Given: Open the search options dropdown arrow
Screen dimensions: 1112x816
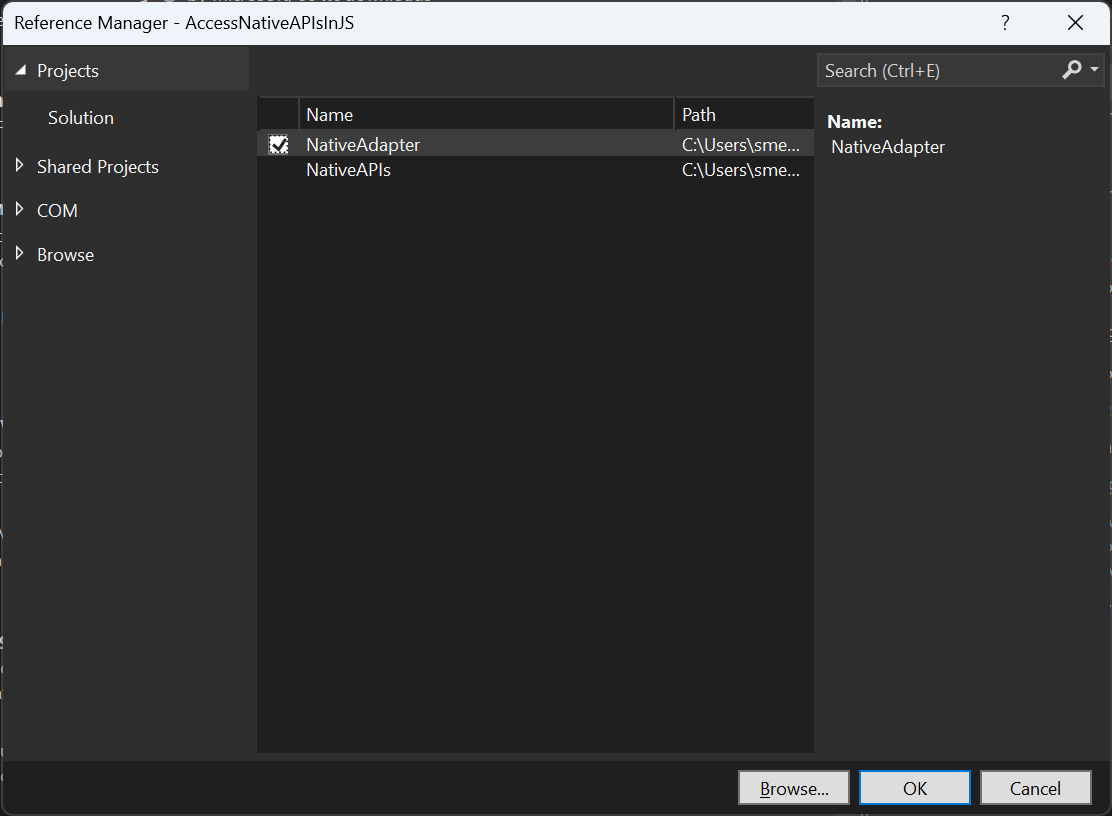Looking at the screenshot, I should click(1091, 70).
